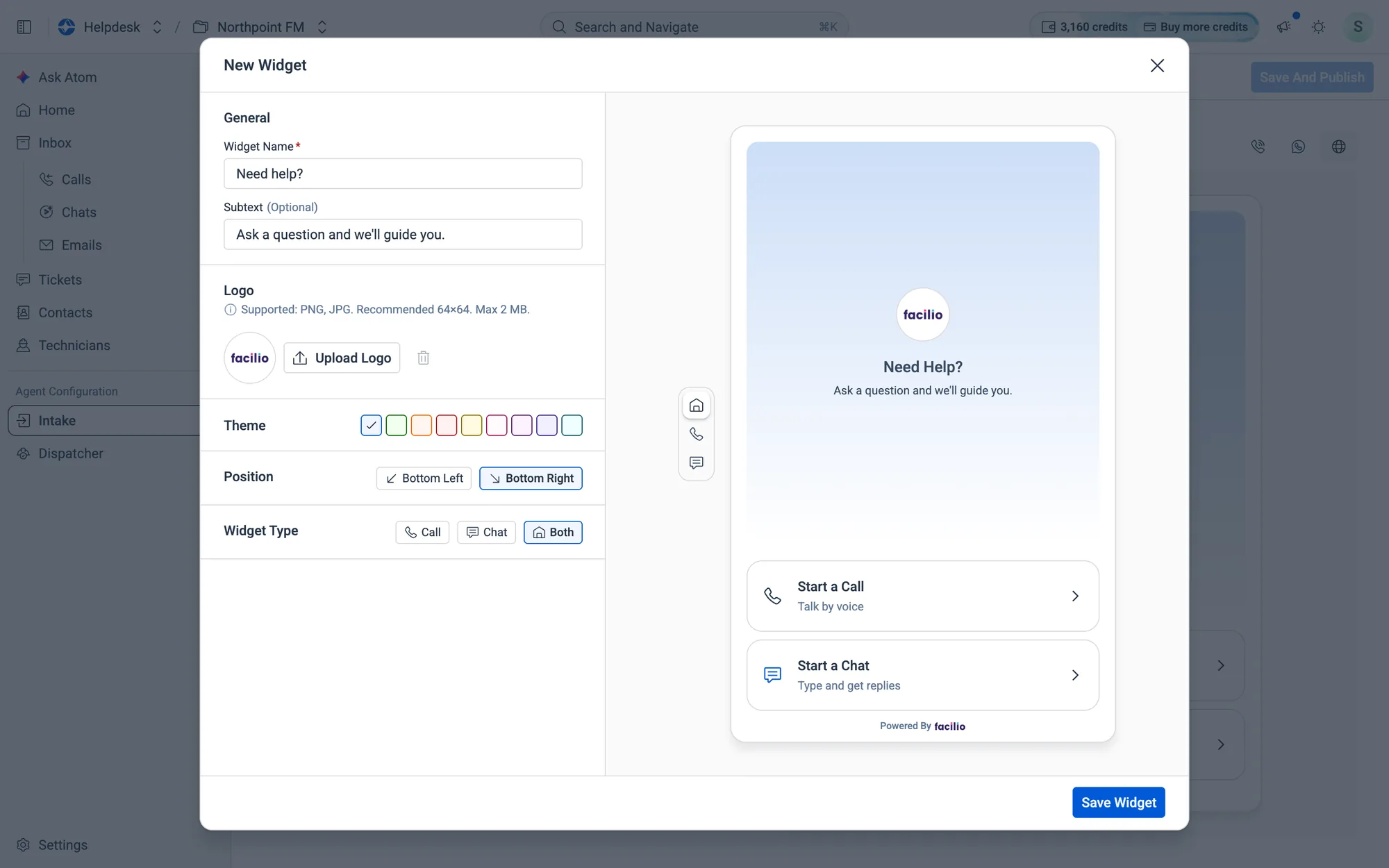This screenshot has height=868, width=1389.
Task: Select the checked blue theme swatch
Action: [372, 425]
